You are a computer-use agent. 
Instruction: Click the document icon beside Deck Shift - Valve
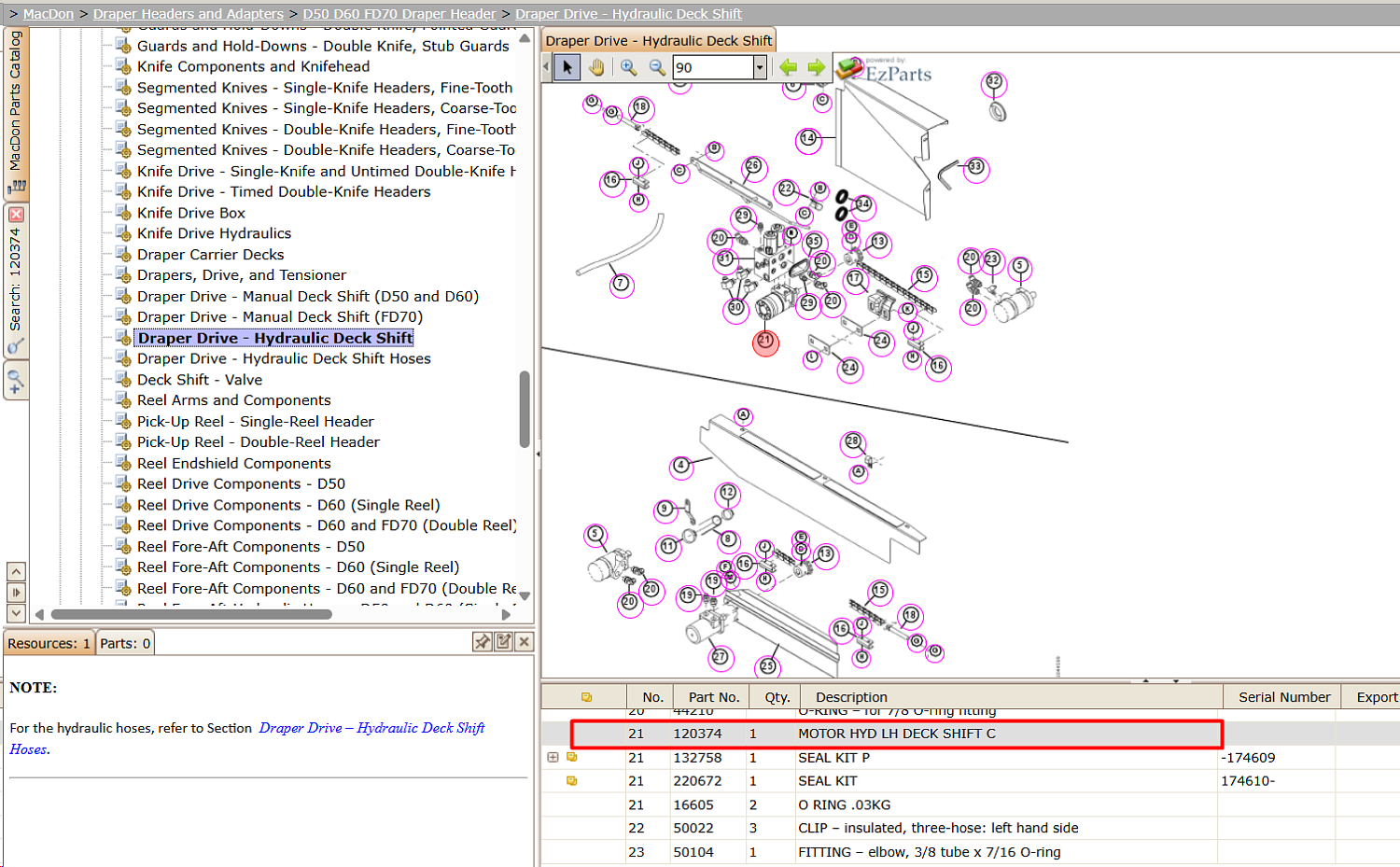[x=123, y=379]
